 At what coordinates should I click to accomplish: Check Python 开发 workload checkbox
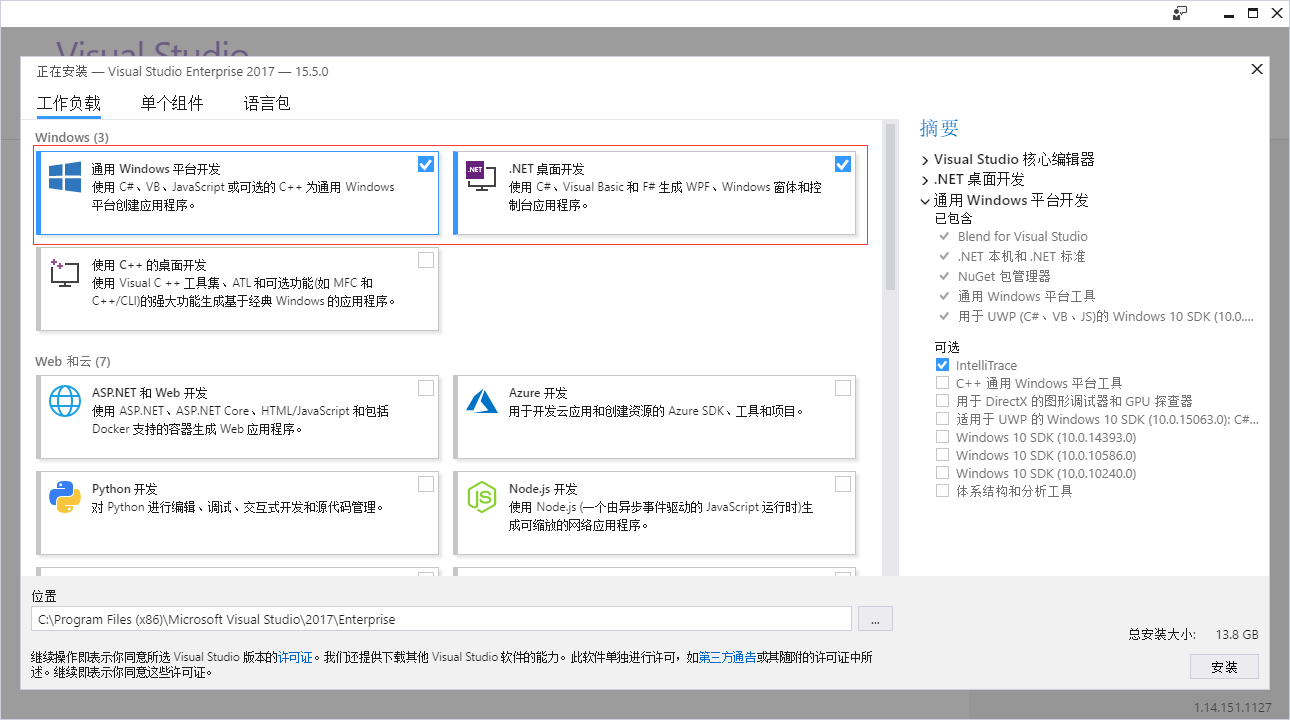pyautogui.click(x=426, y=484)
